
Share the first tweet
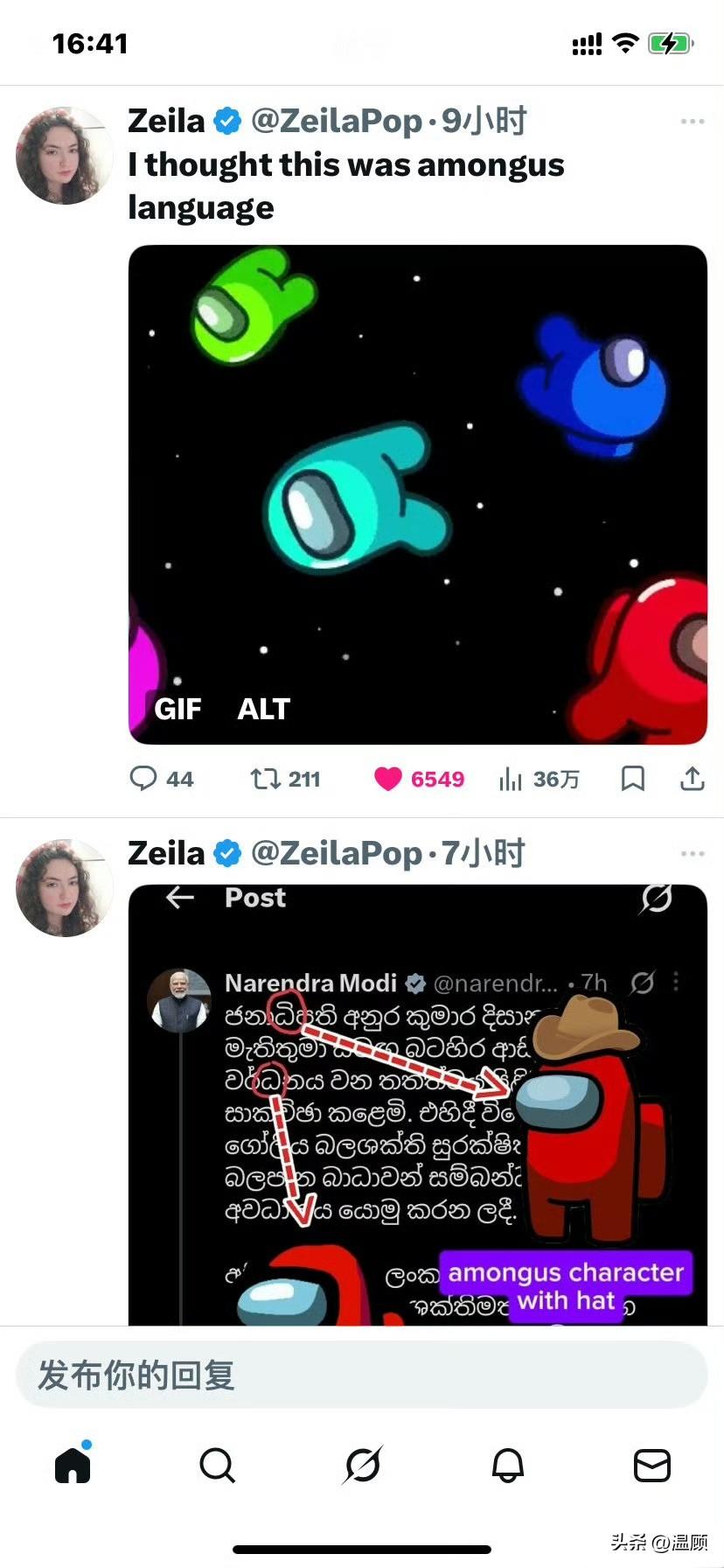pos(692,778)
